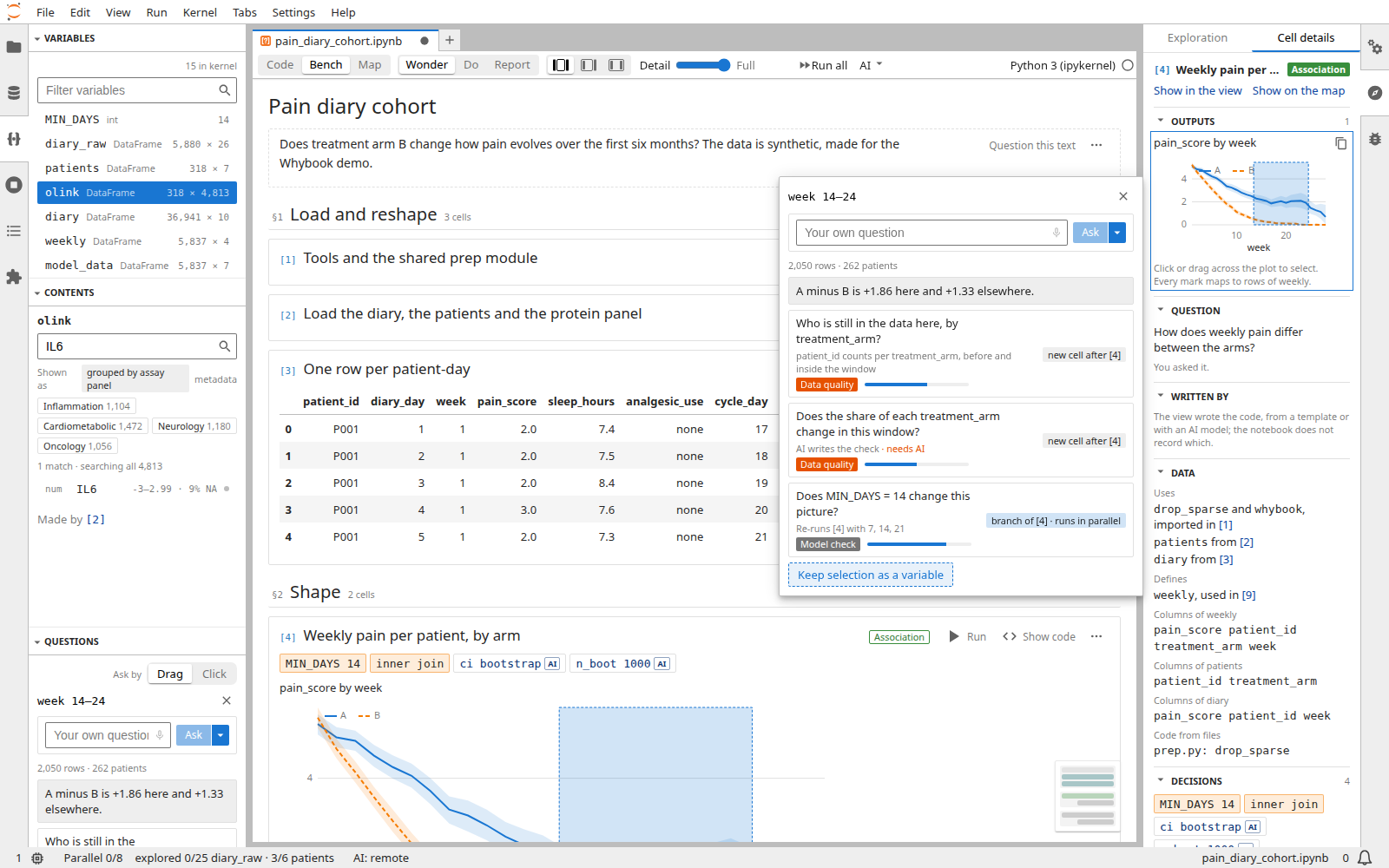Click Keep selection as a variable
1389x868 pixels.
click(871, 575)
